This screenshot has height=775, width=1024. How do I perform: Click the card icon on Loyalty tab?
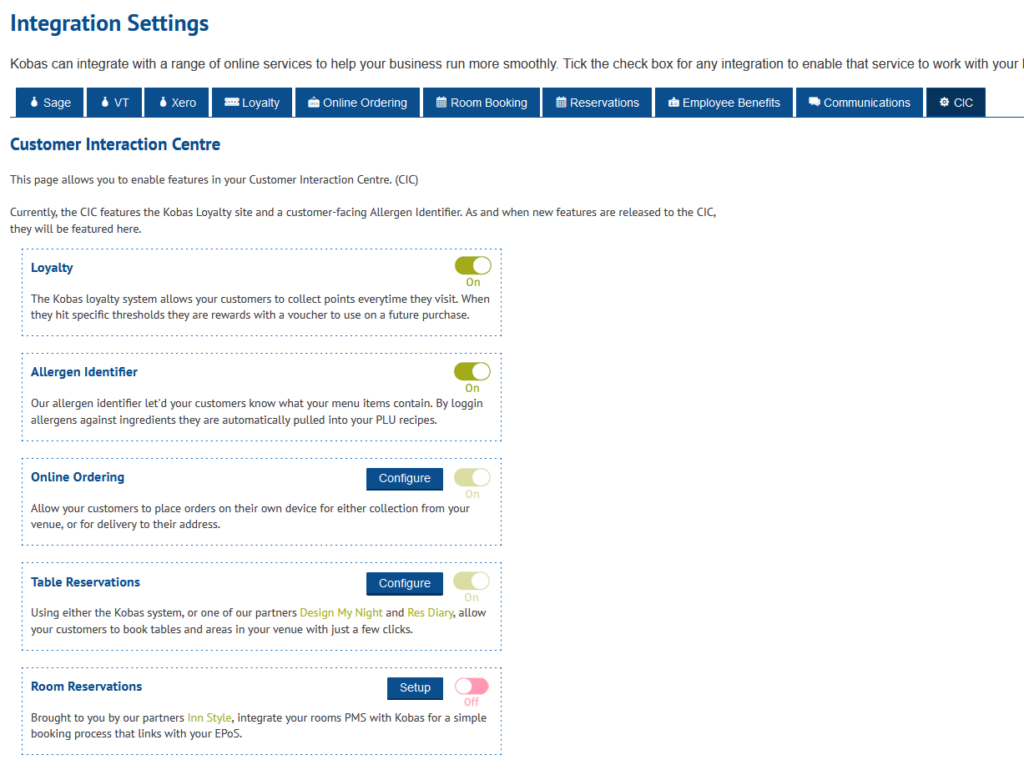(231, 103)
